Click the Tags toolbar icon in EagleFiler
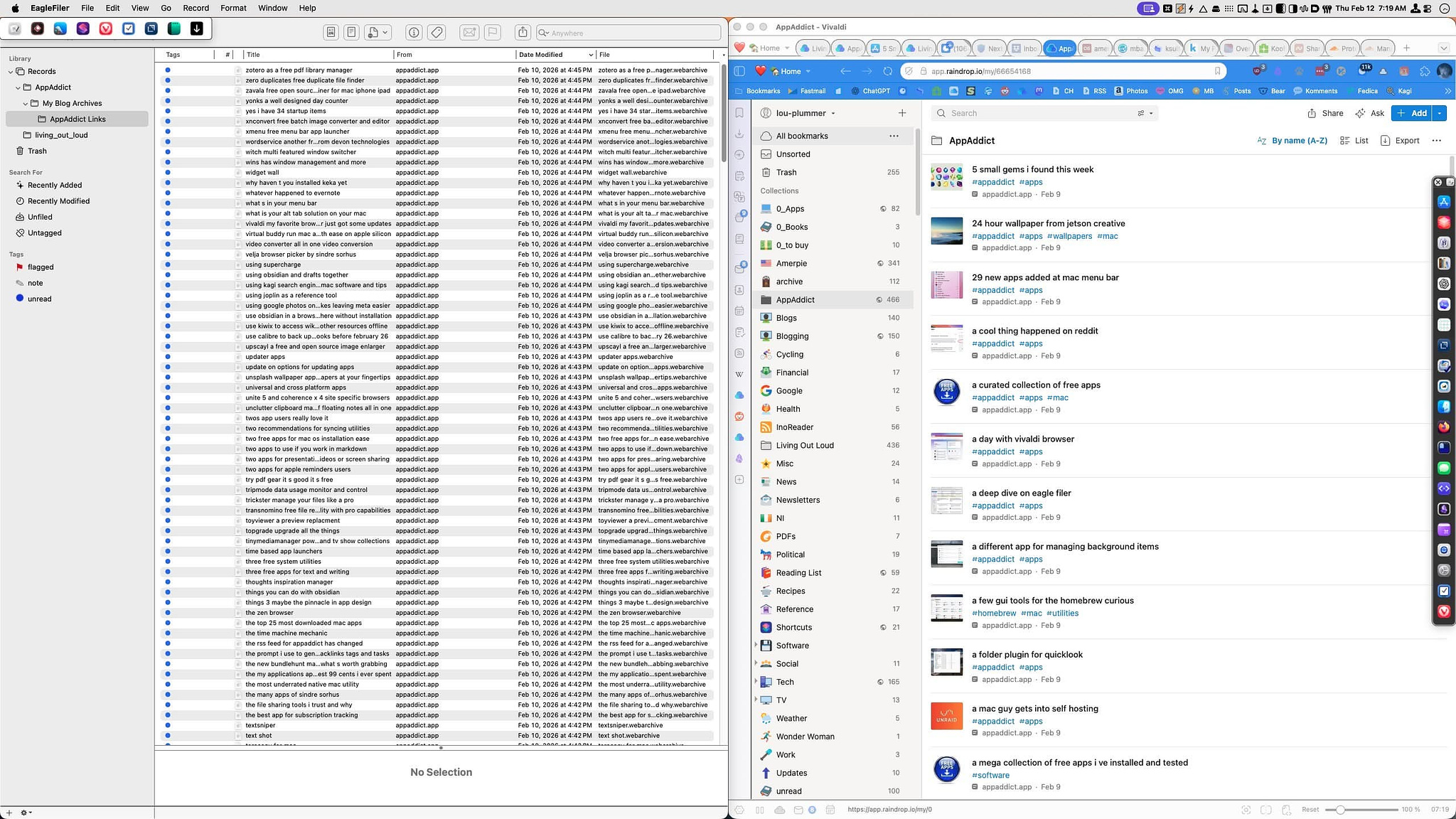Viewport: 1456px width, 819px height. [x=437, y=33]
